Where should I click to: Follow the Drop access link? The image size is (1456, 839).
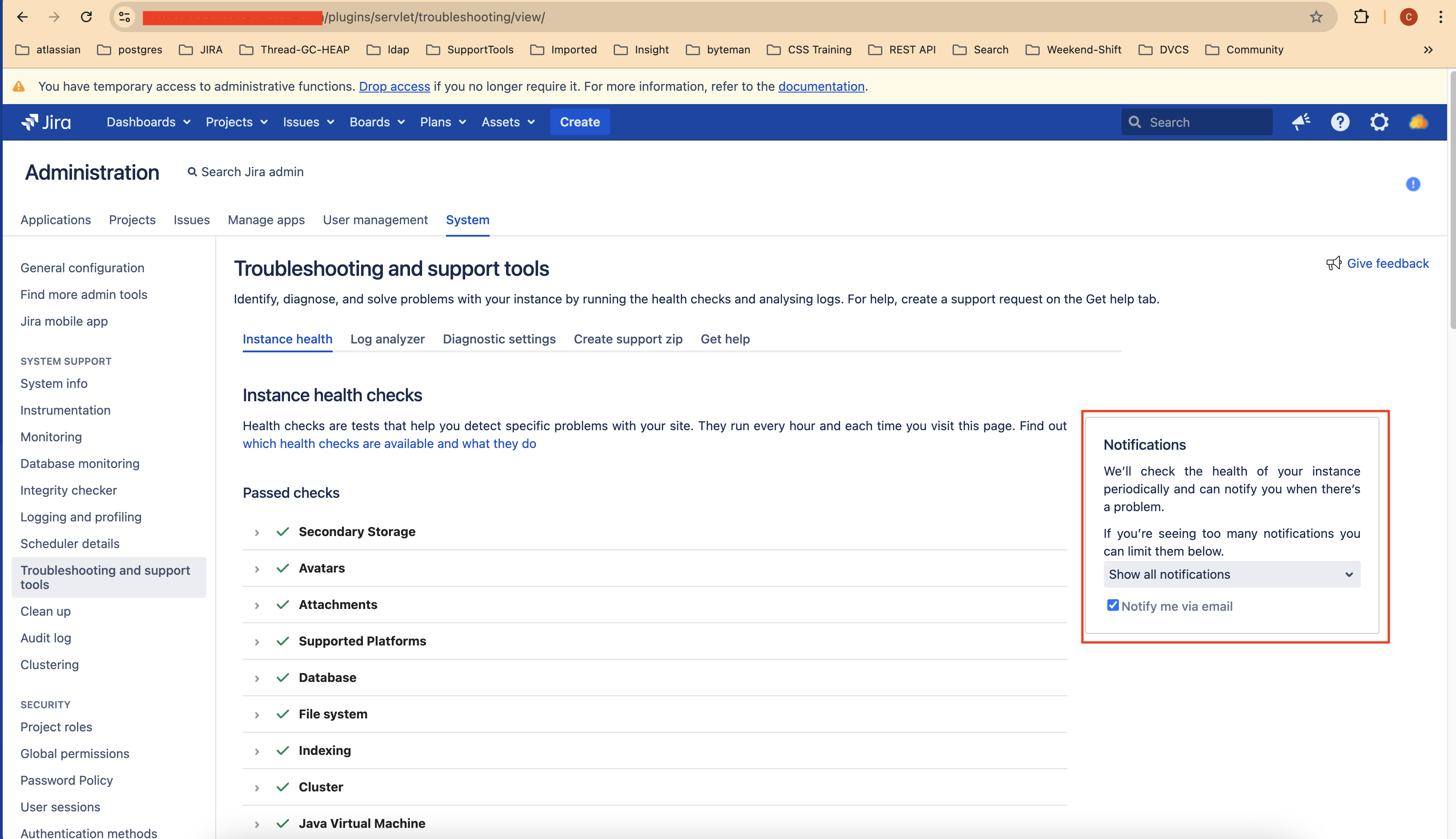[x=394, y=86]
